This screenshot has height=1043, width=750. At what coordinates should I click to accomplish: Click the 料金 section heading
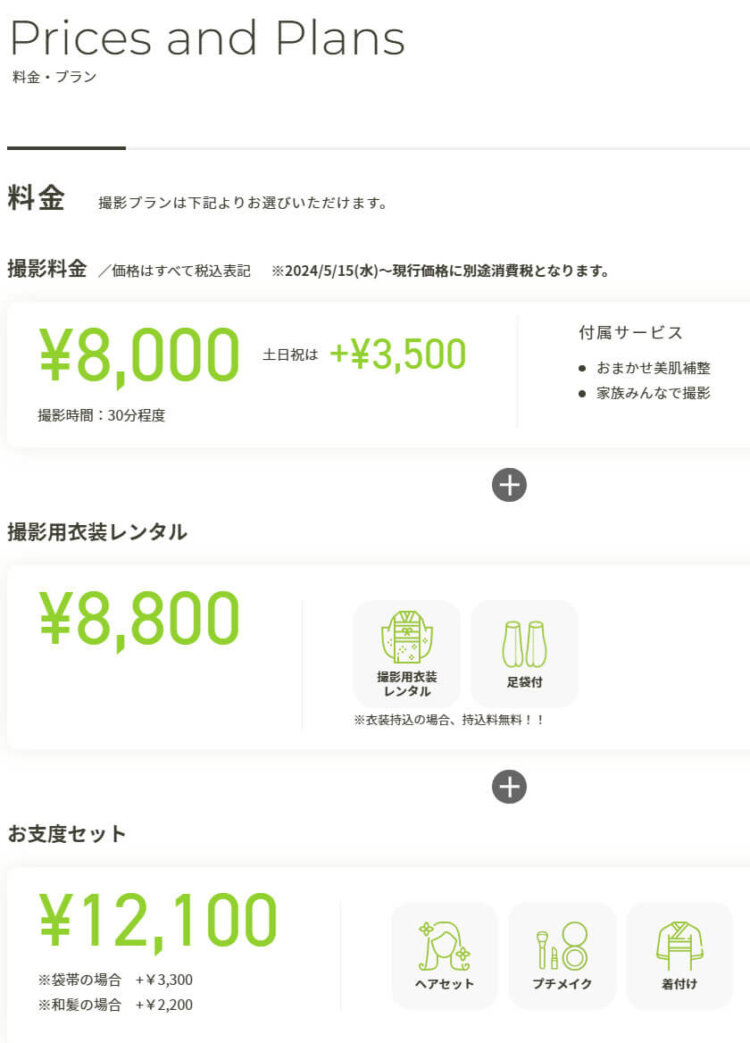pyautogui.click(x=36, y=198)
